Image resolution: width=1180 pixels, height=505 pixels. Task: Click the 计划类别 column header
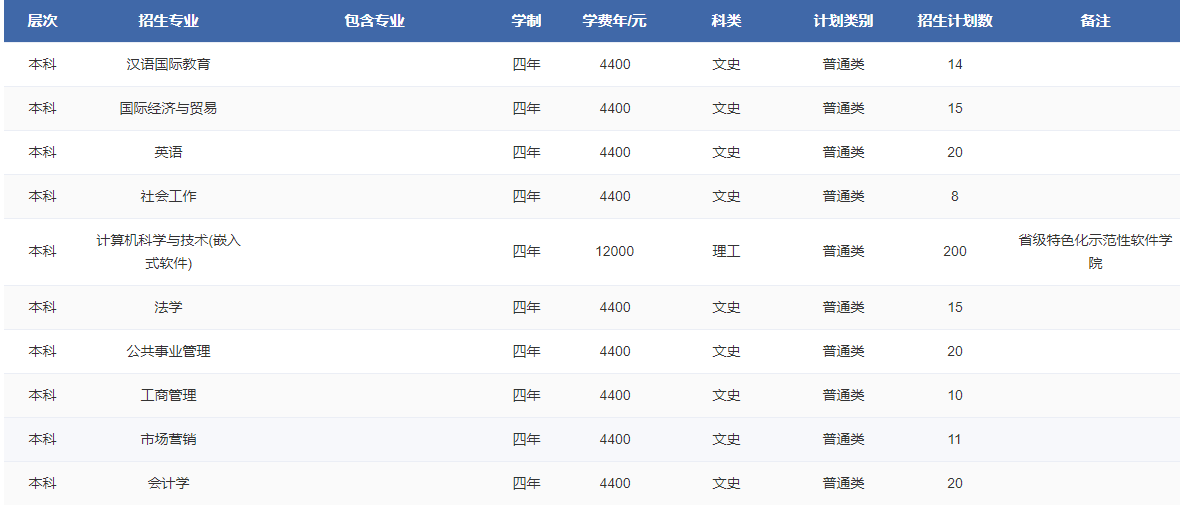coord(843,21)
